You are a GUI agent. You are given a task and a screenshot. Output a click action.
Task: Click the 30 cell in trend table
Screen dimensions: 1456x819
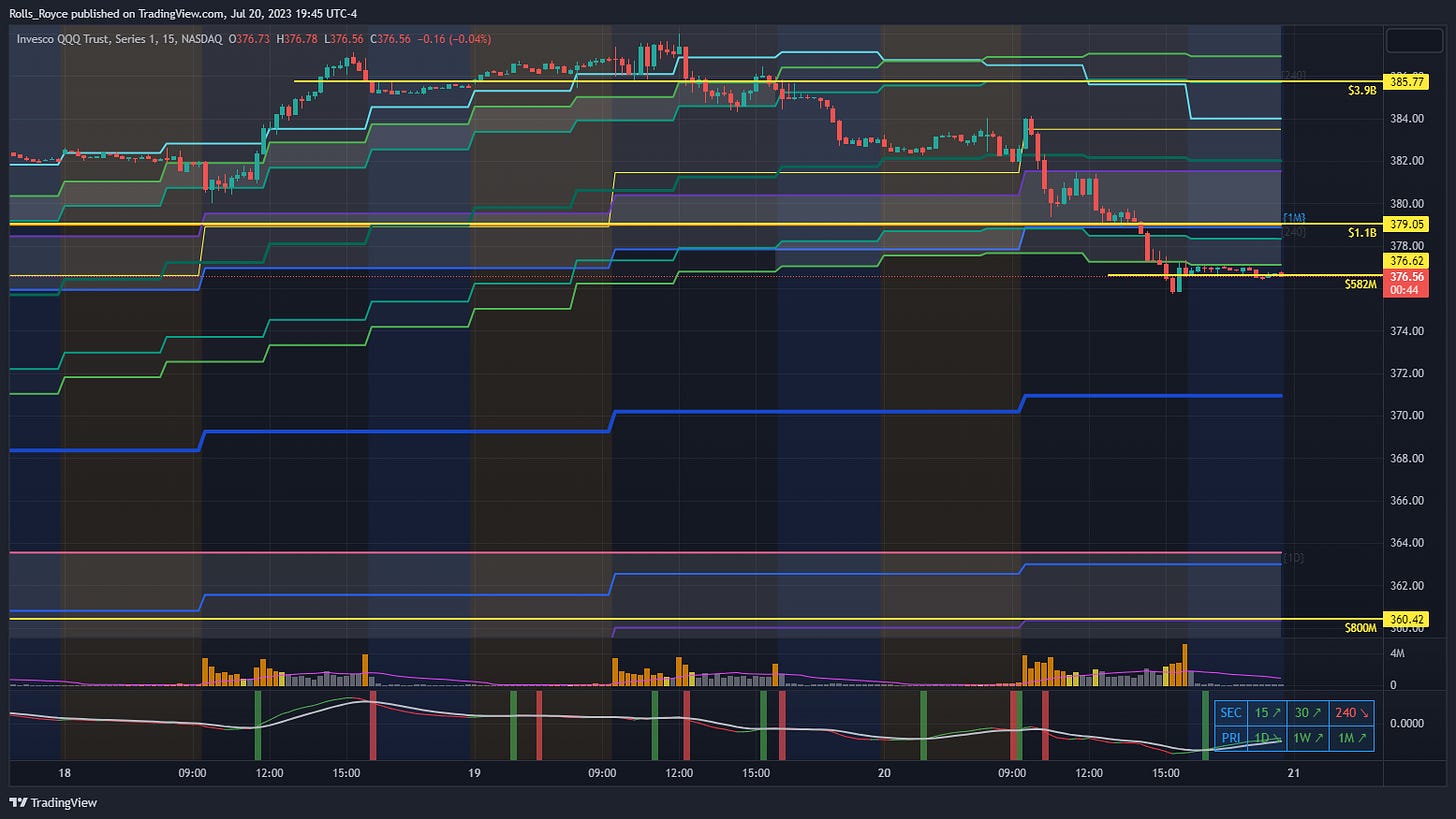point(1308,713)
